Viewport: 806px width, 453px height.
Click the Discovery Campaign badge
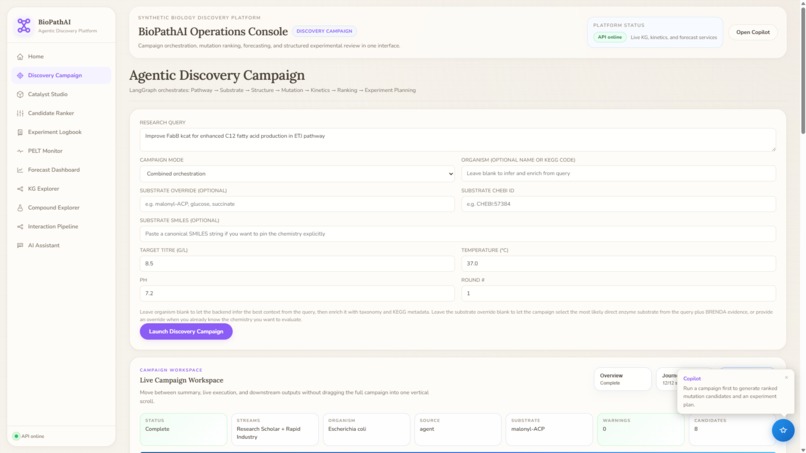[324, 31]
